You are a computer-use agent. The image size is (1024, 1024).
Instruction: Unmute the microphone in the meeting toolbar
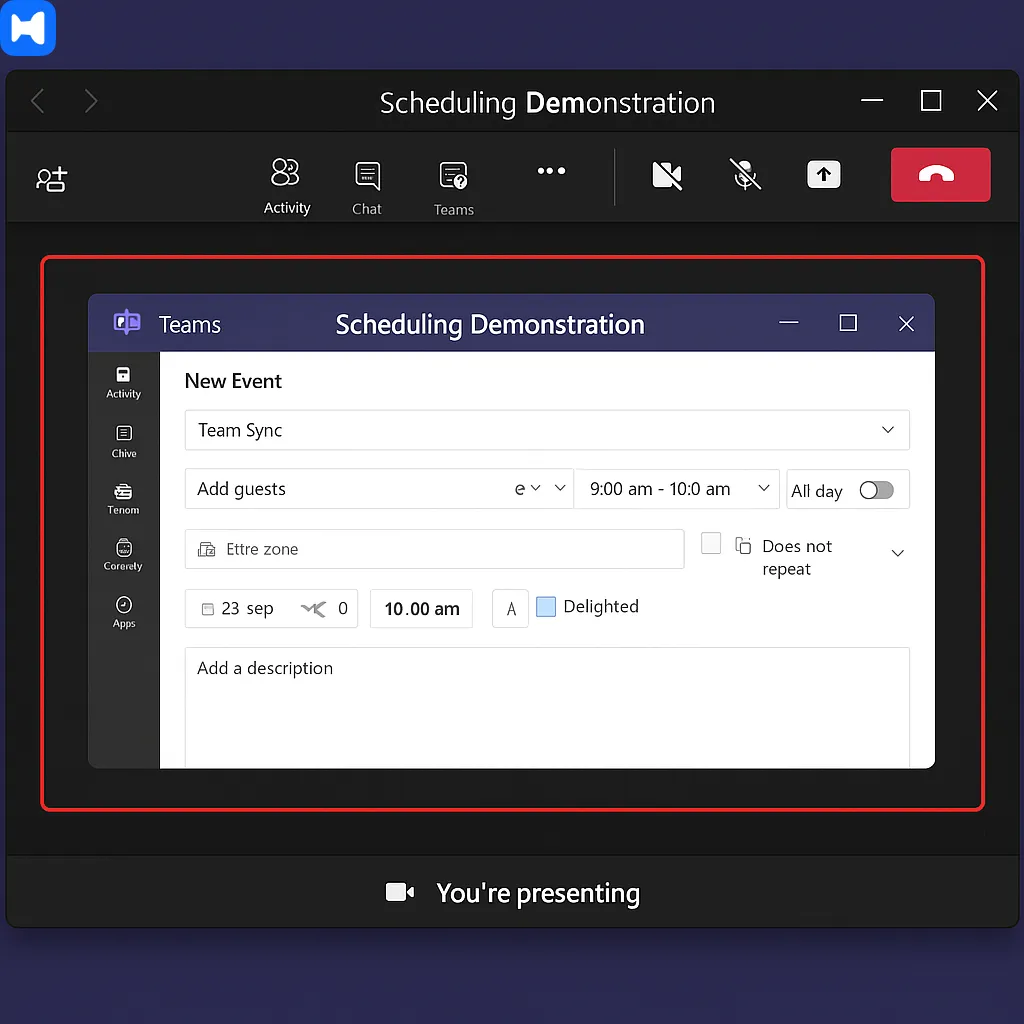pos(745,174)
